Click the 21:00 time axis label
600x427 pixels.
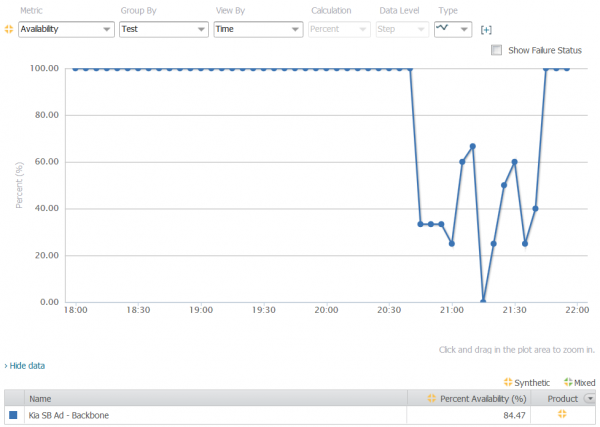(x=452, y=310)
